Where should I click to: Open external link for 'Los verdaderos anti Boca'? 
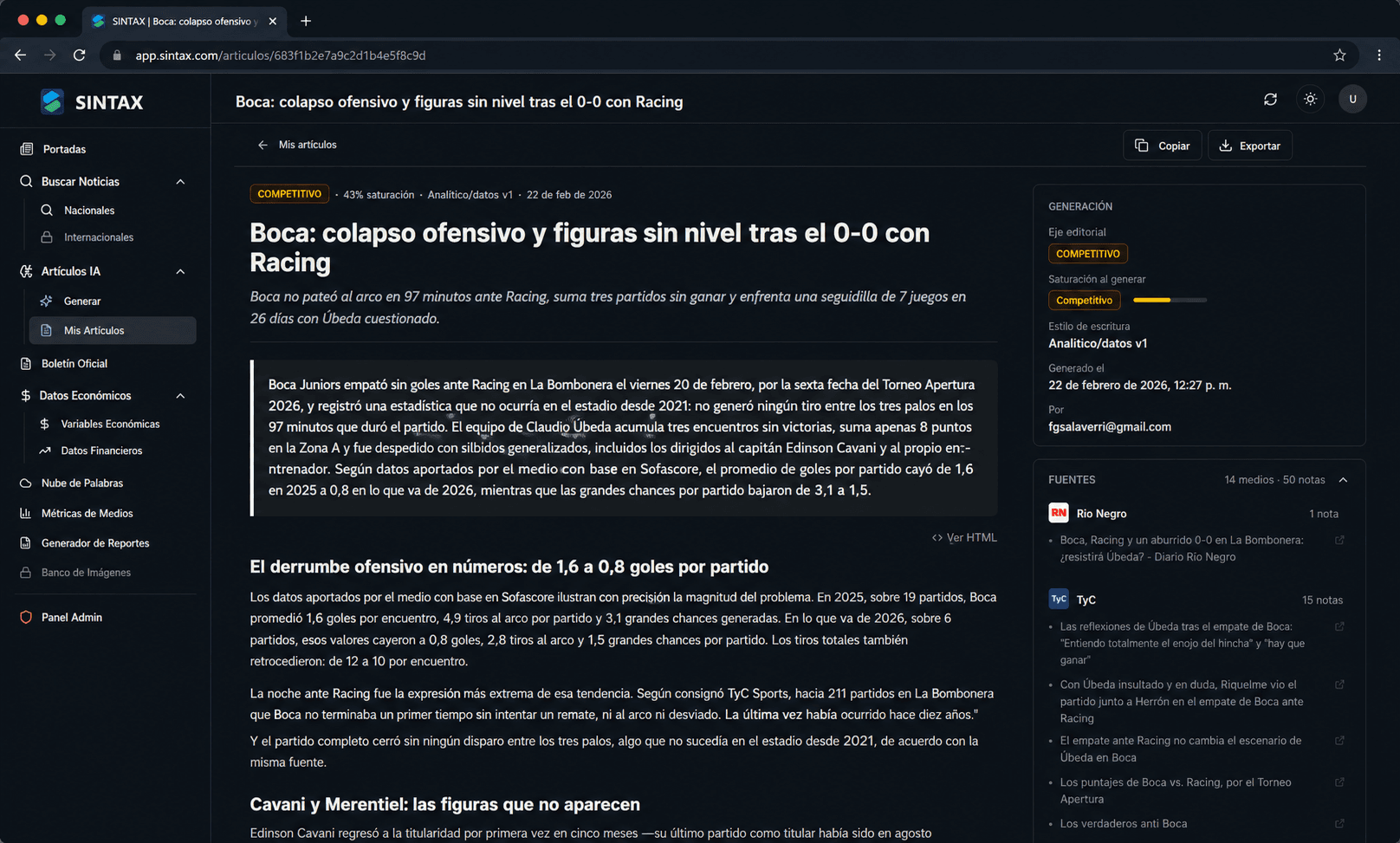(x=1339, y=824)
